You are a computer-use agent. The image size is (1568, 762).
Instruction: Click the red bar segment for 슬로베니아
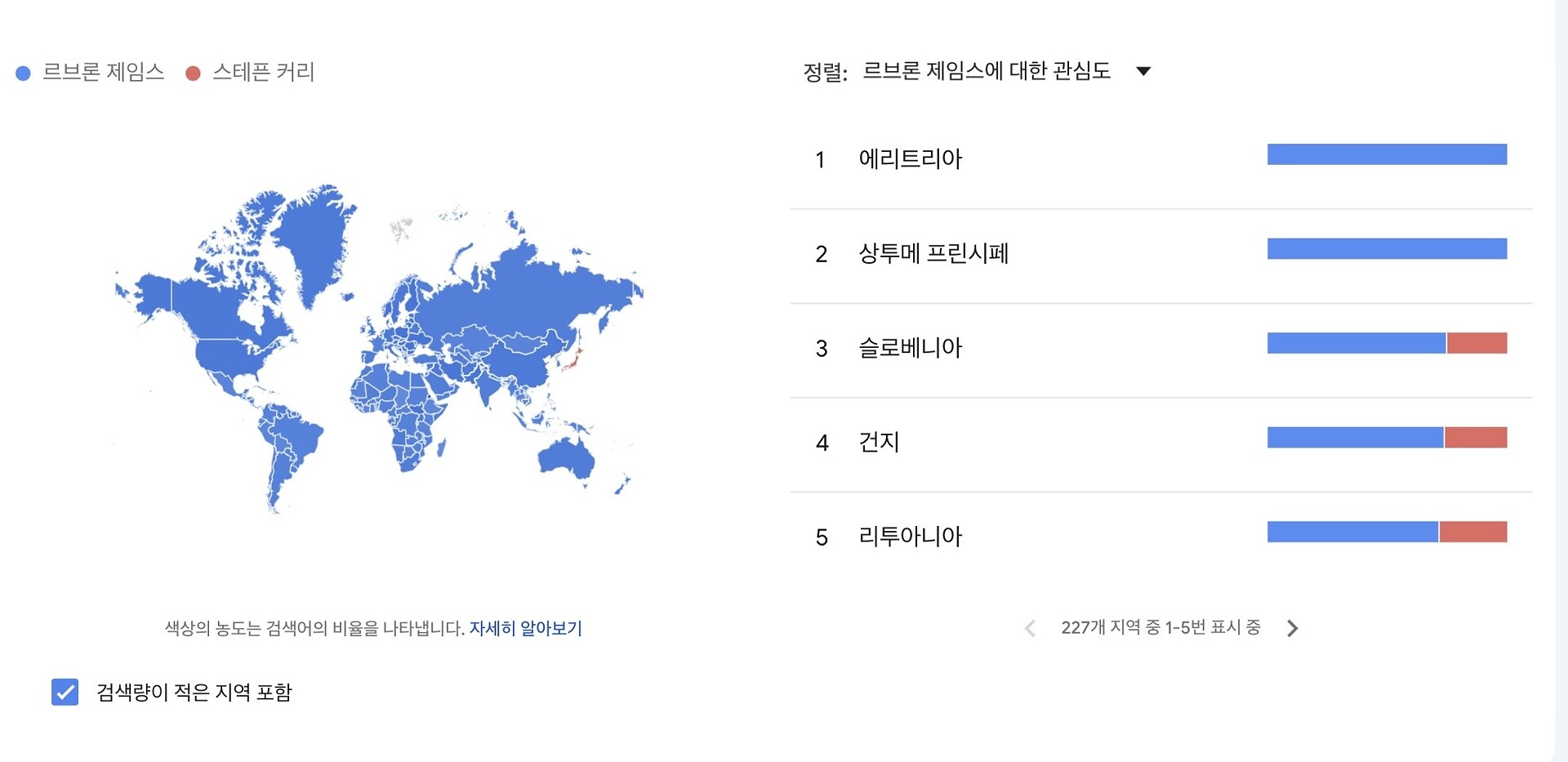point(1477,343)
